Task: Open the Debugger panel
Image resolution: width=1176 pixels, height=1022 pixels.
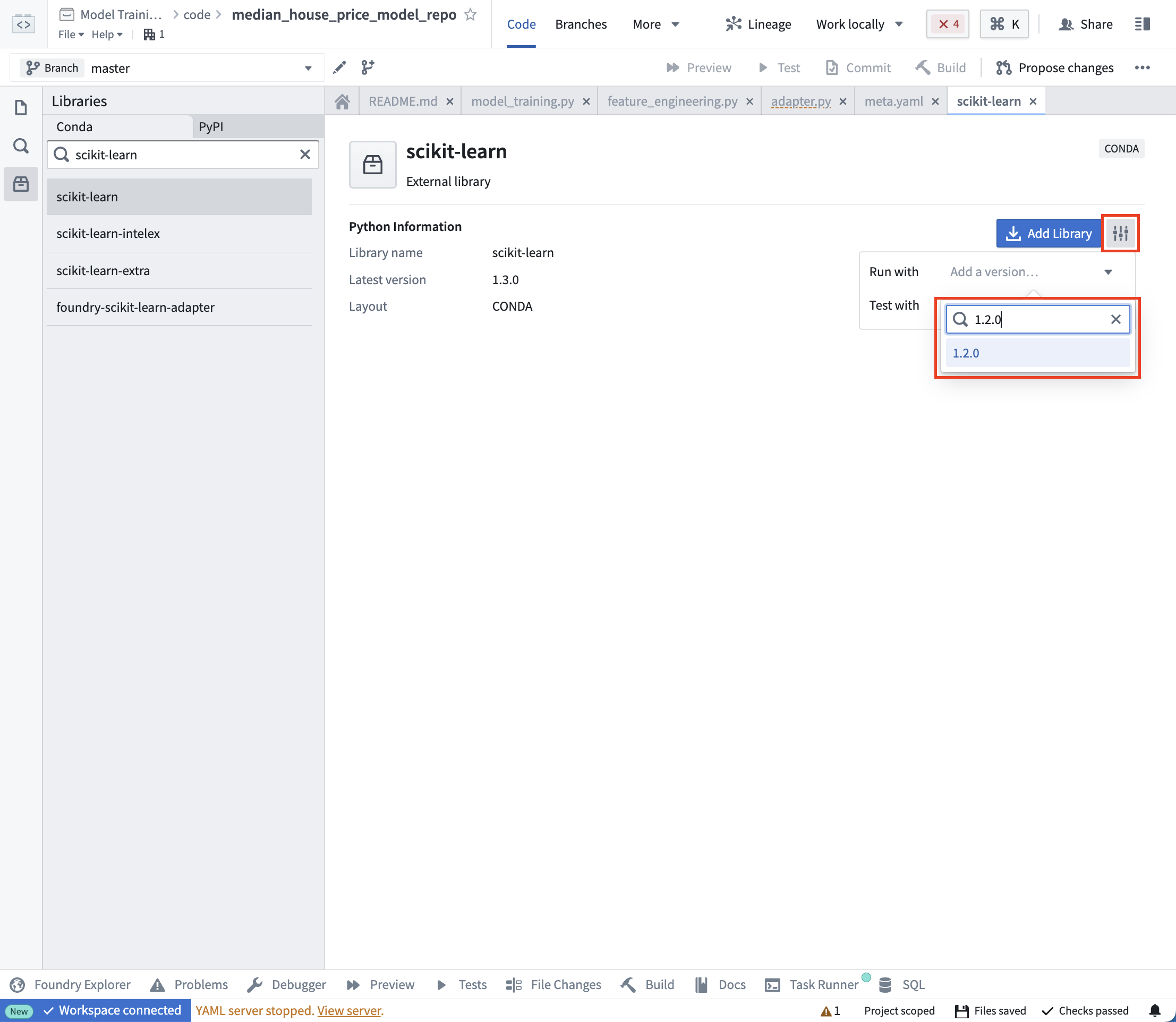Action: click(286, 984)
